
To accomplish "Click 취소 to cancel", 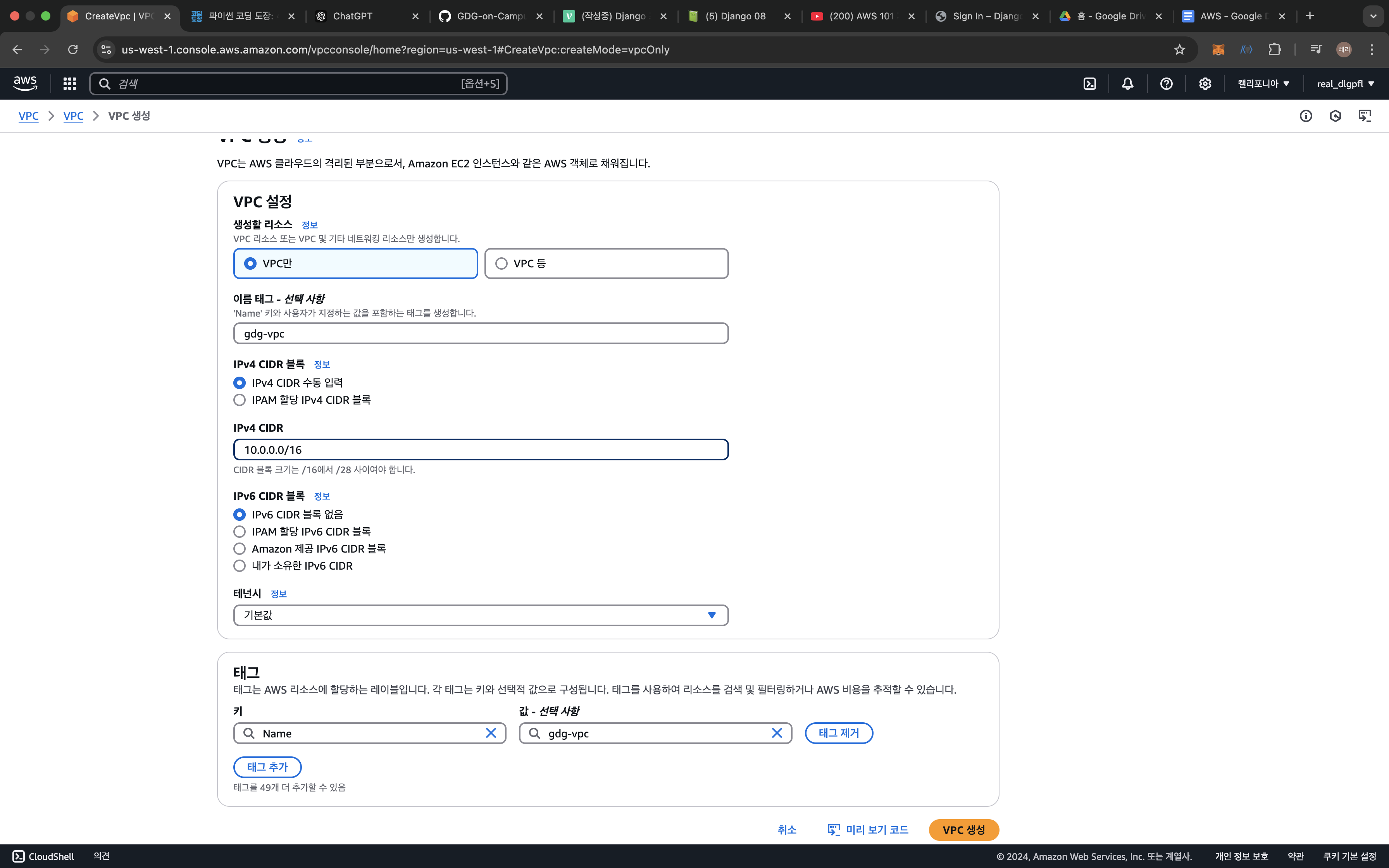I will (x=787, y=830).
